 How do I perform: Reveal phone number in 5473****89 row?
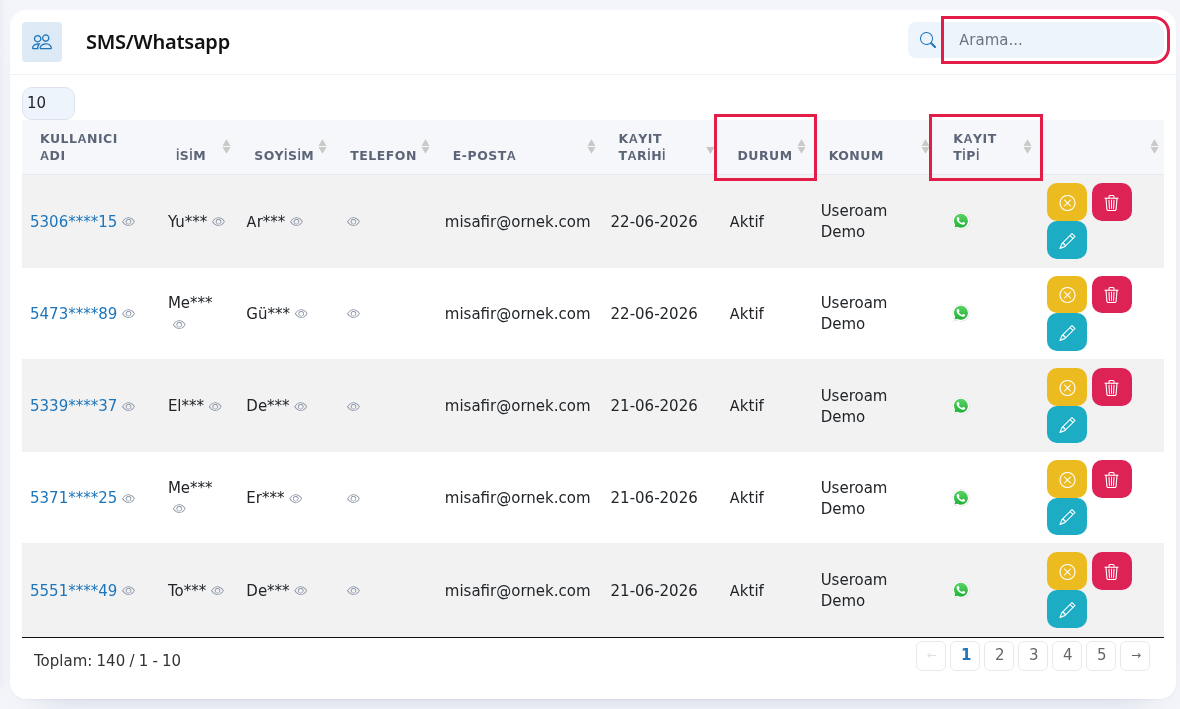click(354, 314)
